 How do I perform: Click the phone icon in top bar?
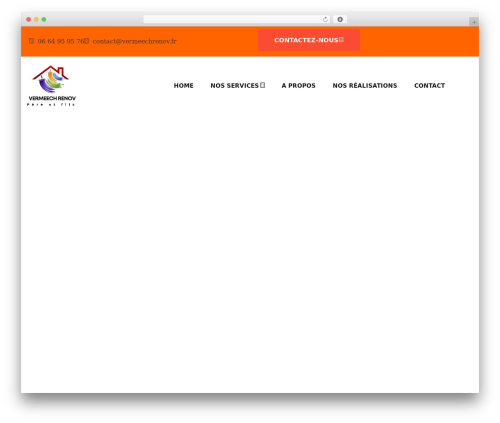point(31,41)
